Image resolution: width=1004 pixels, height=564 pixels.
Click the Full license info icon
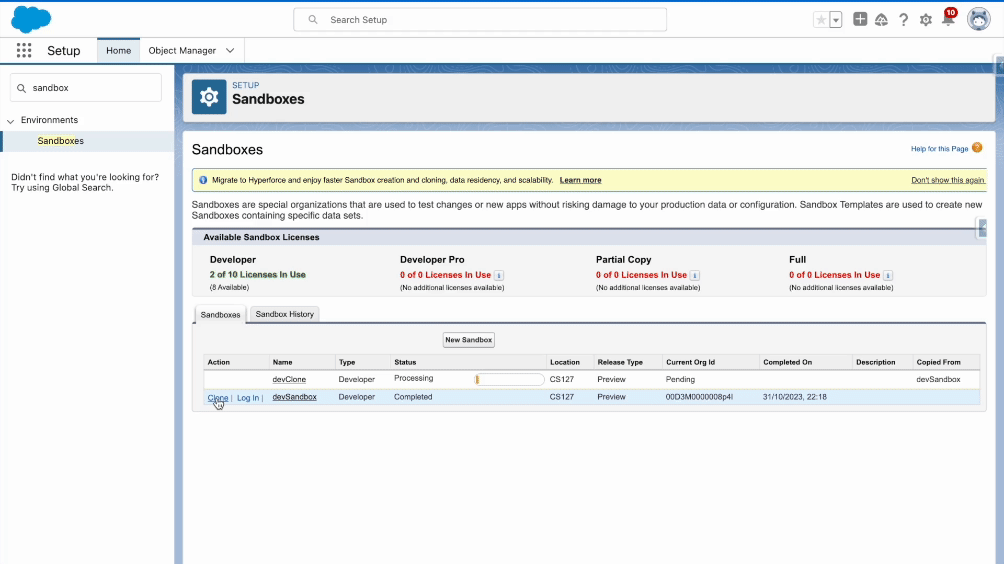[888, 275]
